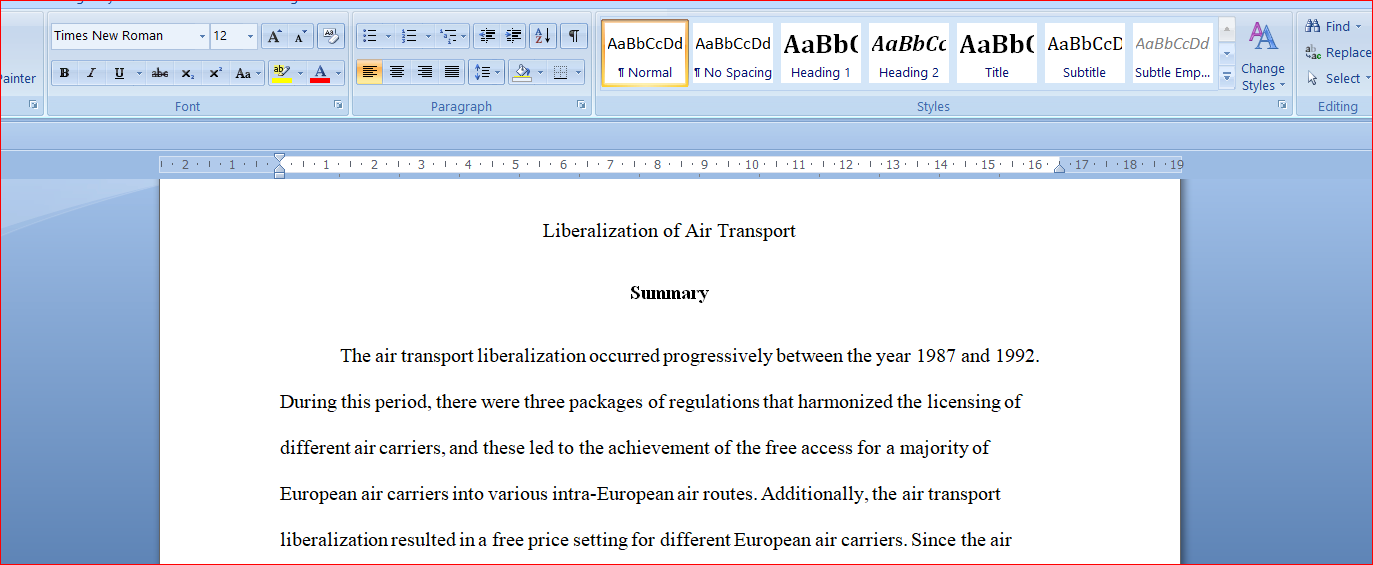Select the Normal style

645,53
